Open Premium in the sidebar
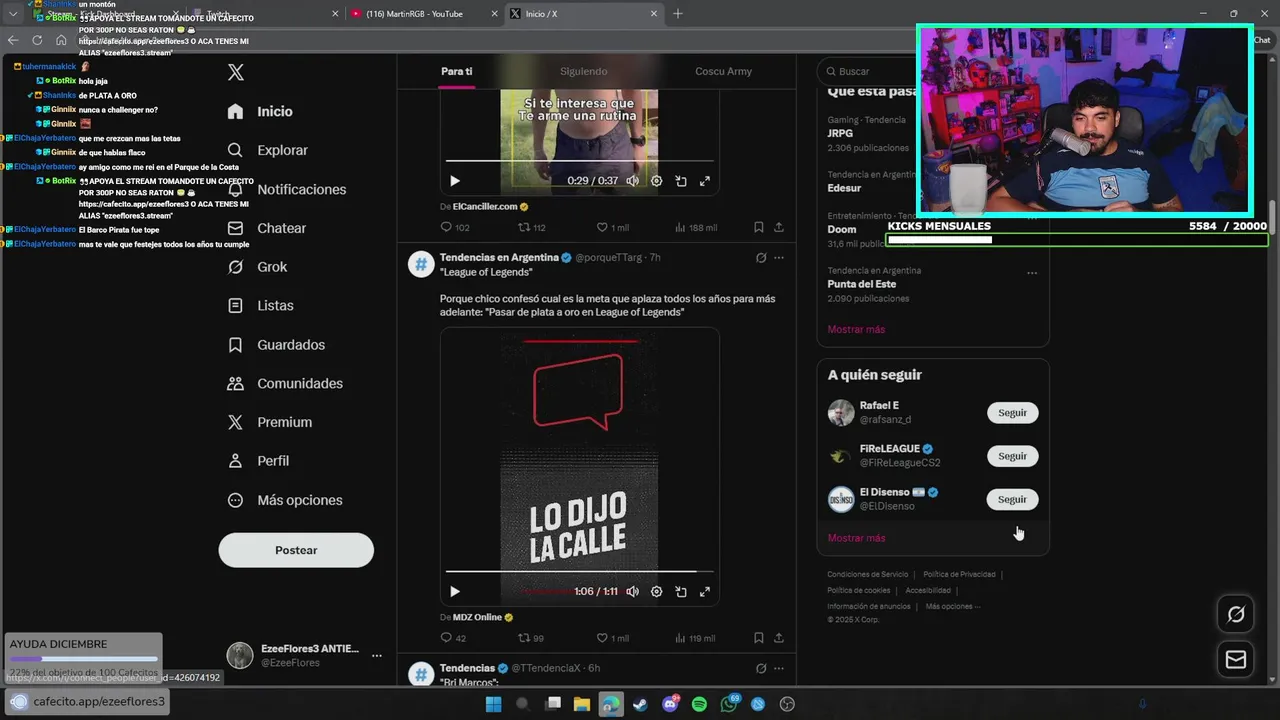The image size is (1280, 720). 269,422
